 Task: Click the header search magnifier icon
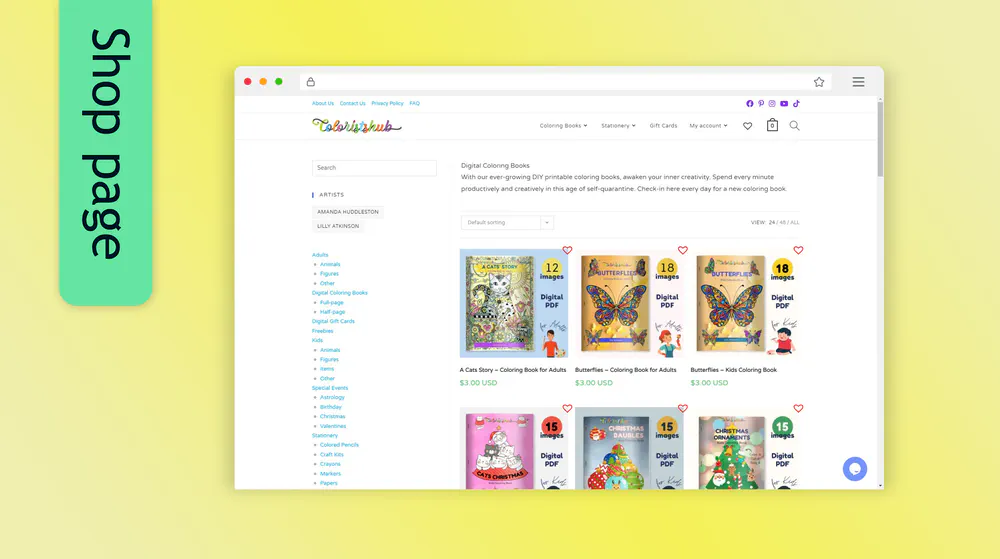coord(794,126)
